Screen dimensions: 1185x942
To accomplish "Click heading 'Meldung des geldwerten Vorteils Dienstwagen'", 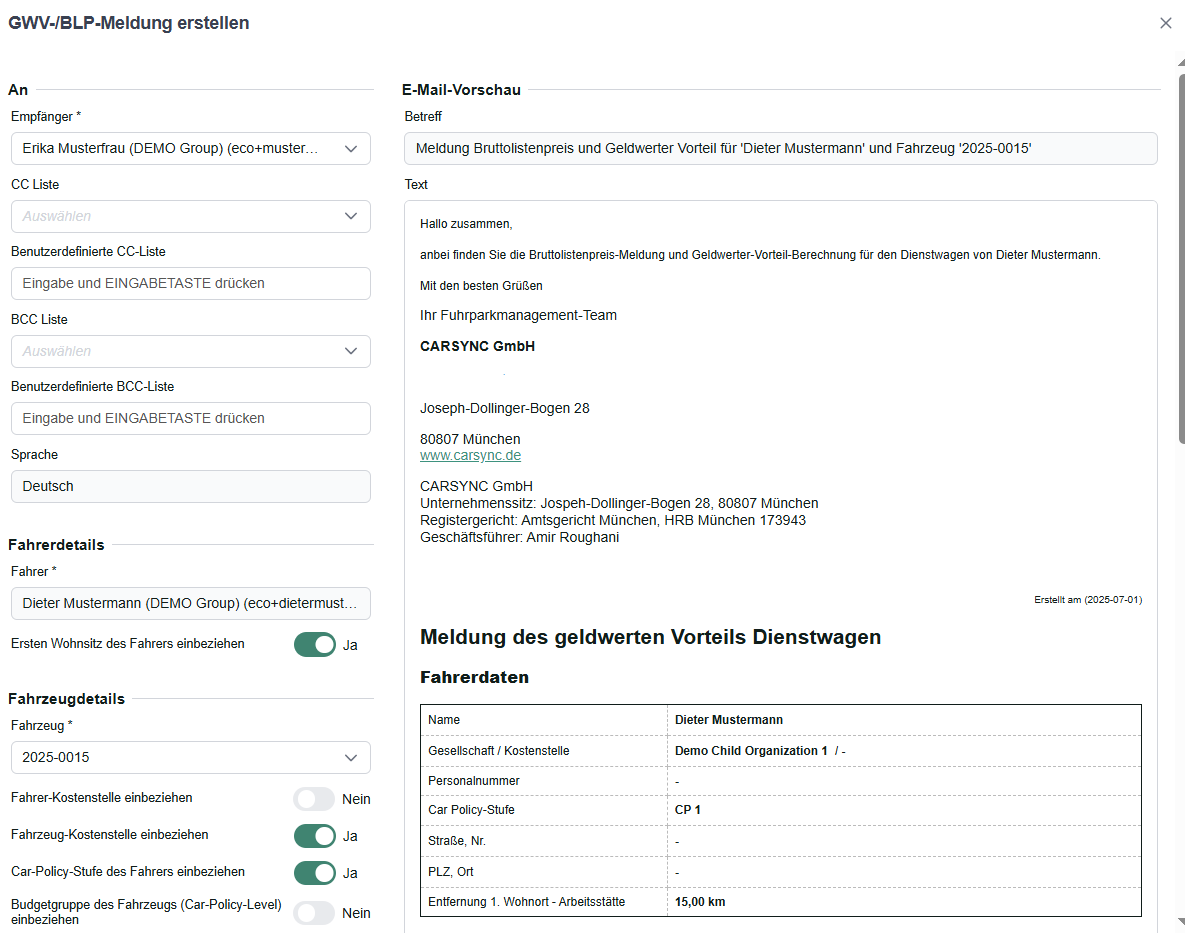I will pyautogui.click(x=651, y=637).
